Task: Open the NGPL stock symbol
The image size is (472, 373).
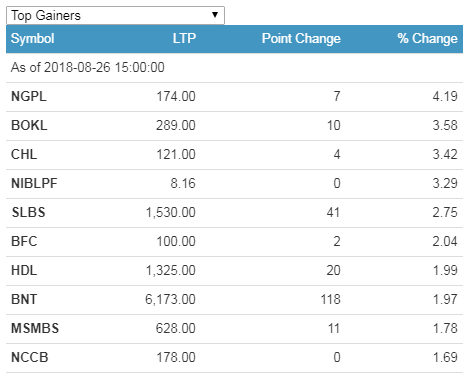Action: point(29,96)
